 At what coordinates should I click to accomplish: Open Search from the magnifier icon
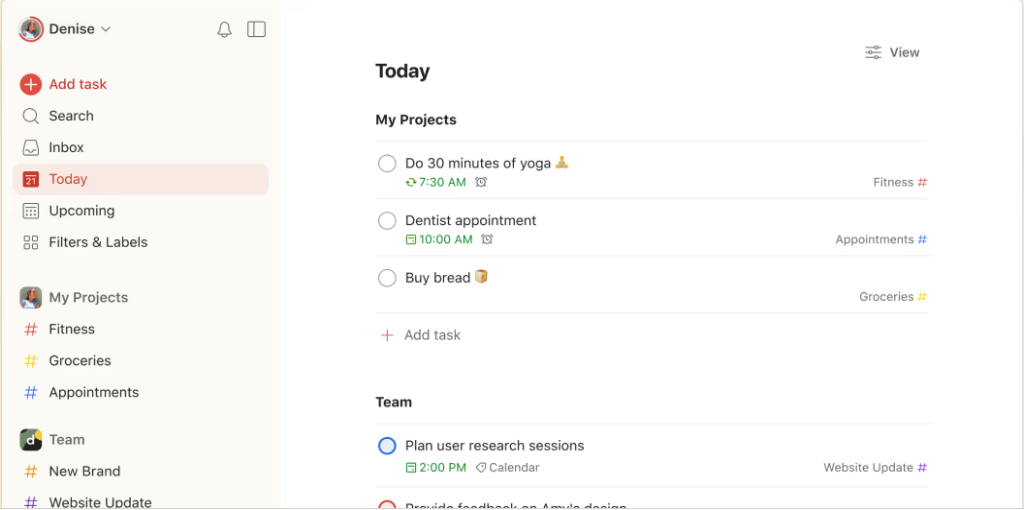[x=31, y=116]
